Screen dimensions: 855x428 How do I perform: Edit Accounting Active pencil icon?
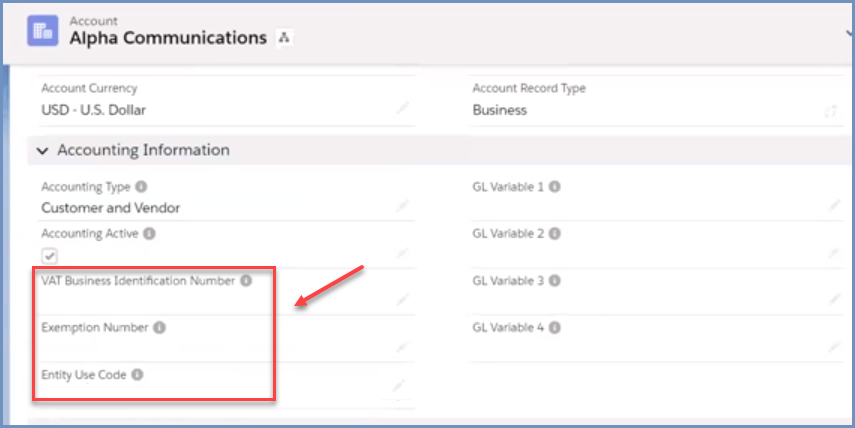tap(402, 252)
